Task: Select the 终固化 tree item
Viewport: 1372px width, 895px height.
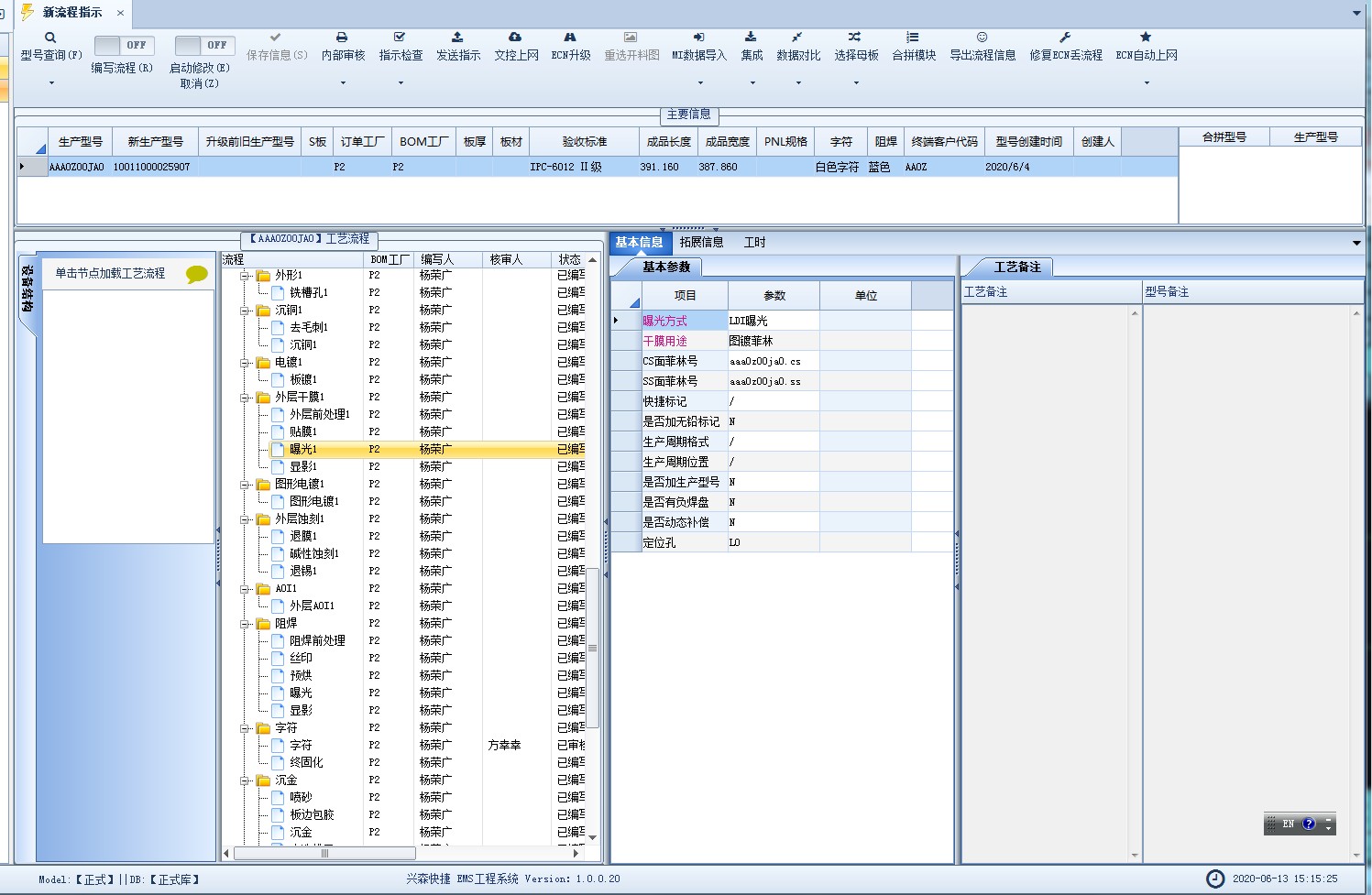Action: (x=306, y=763)
